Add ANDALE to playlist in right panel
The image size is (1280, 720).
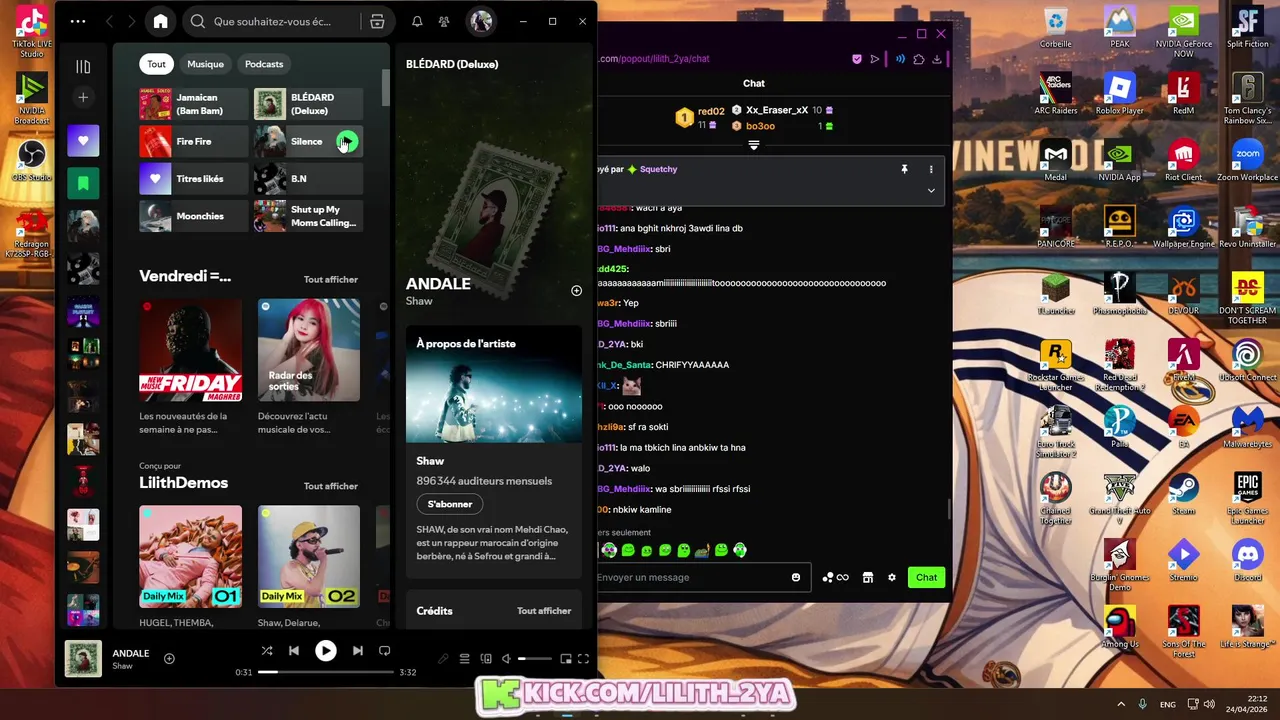click(x=576, y=291)
